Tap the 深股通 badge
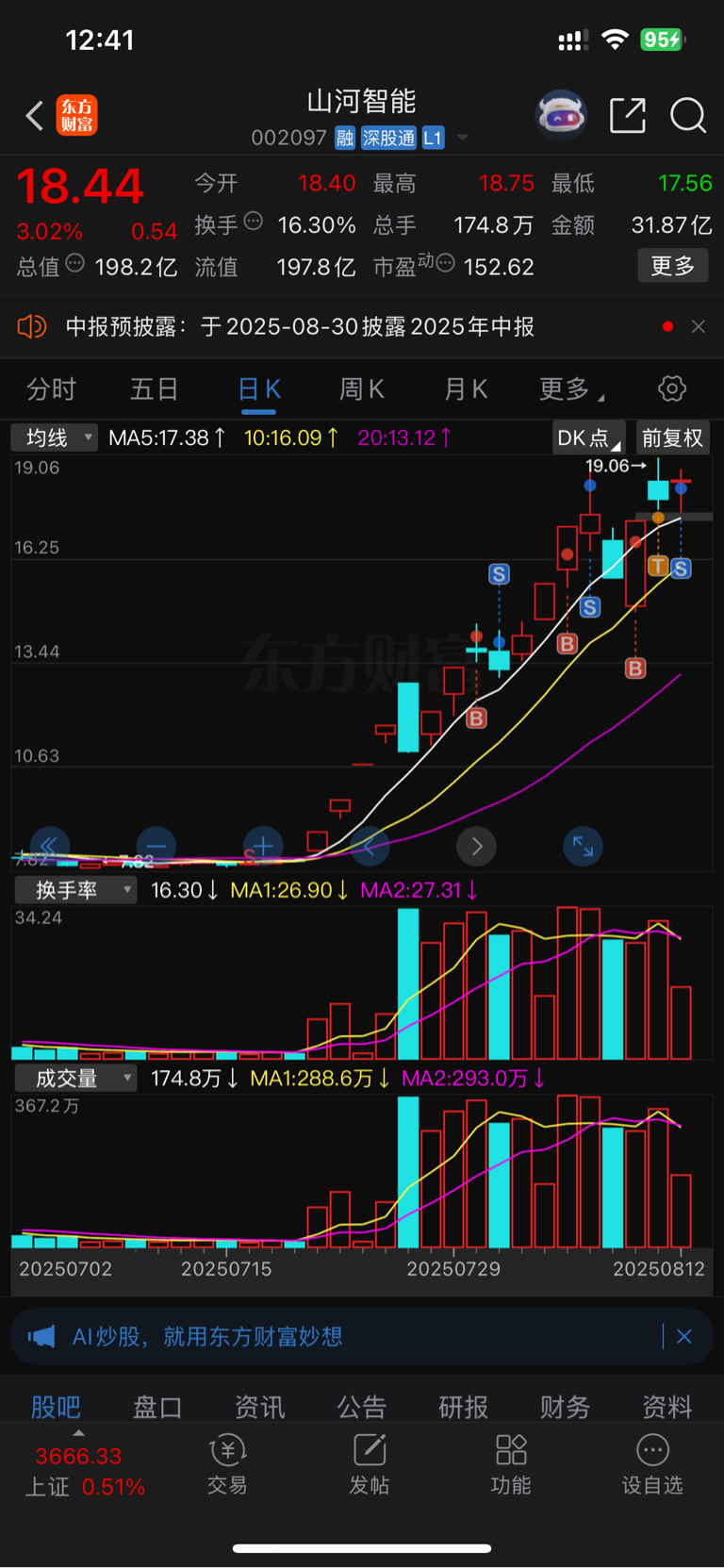The height and width of the screenshot is (1568, 724). coord(388,139)
